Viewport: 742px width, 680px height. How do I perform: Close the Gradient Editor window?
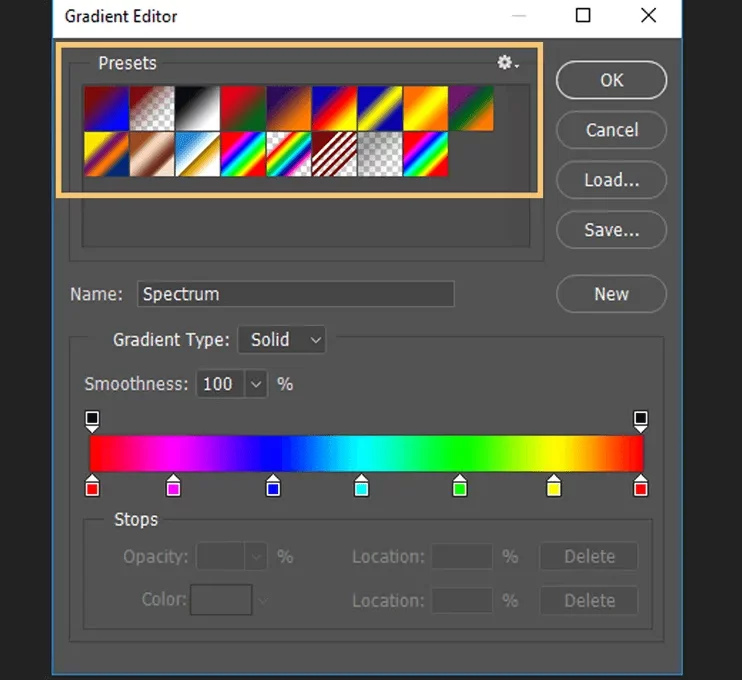pyautogui.click(x=648, y=16)
